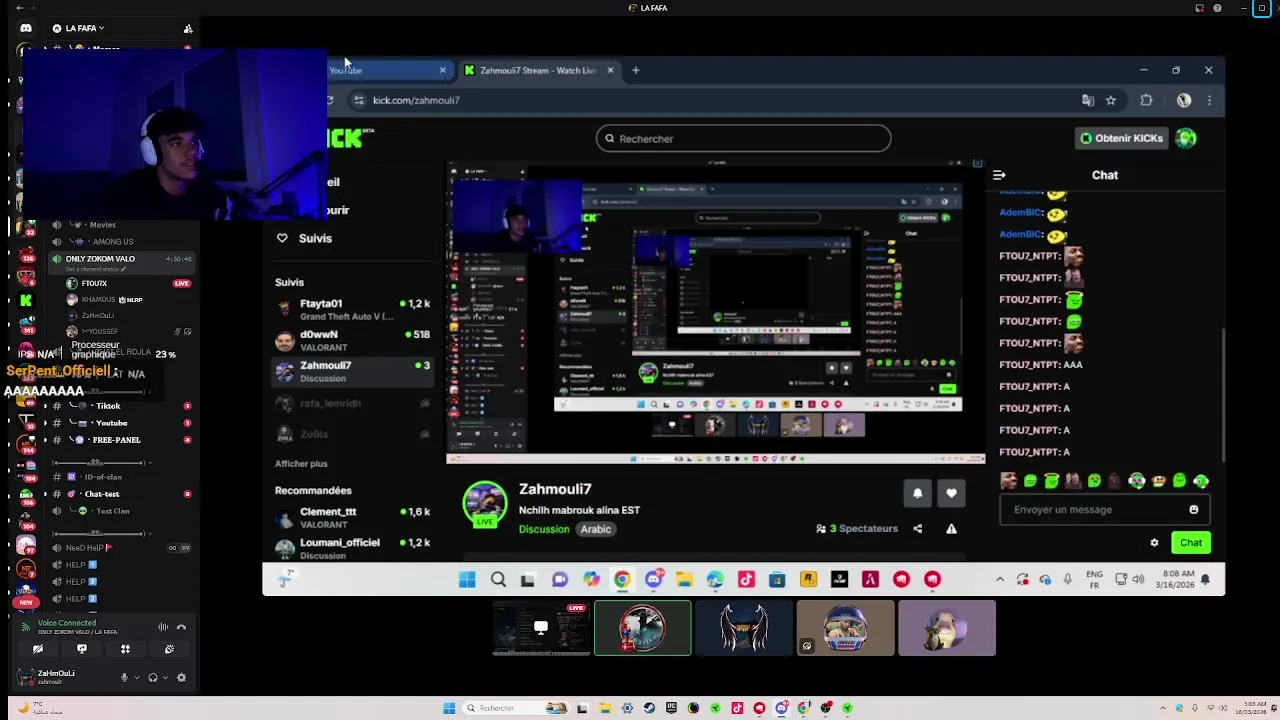This screenshot has height=720, width=1280.
Task: Click the translate page icon in Chrome address bar
Action: pyautogui.click(x=1088, y=100)
